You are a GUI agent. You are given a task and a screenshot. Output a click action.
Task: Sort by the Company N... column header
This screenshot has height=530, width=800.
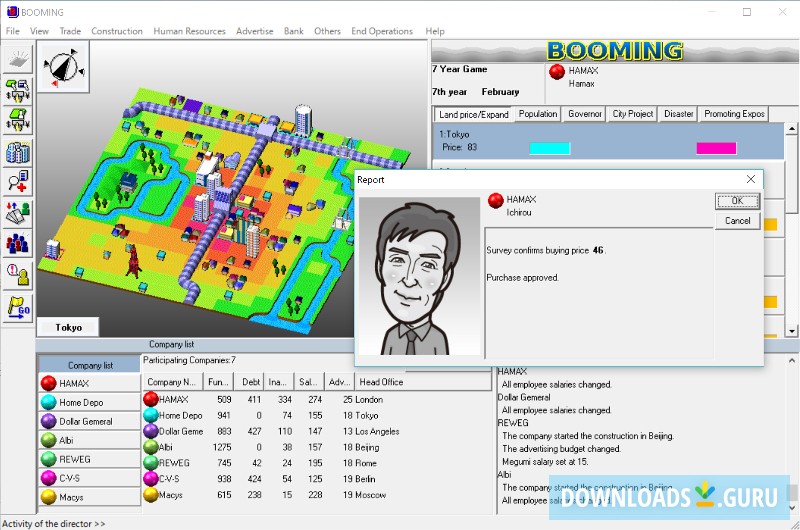click(x=172, y=382)
